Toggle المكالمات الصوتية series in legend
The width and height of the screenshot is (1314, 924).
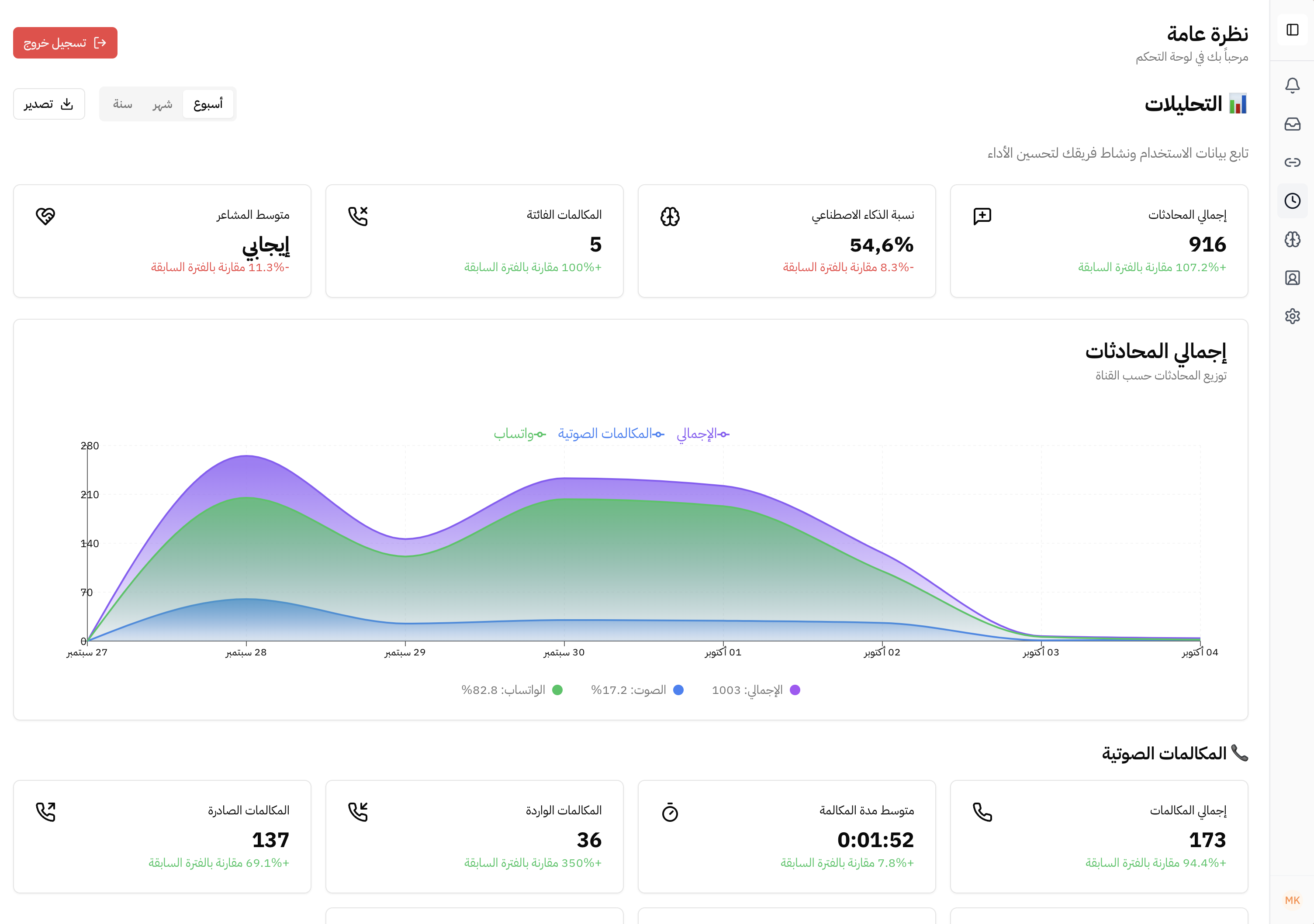point(611,434)
